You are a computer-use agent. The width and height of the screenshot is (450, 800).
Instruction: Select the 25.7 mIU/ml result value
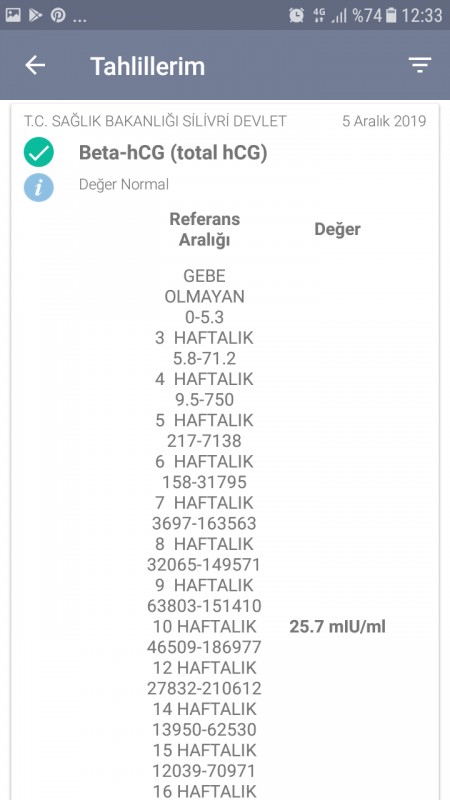point(337,627)
